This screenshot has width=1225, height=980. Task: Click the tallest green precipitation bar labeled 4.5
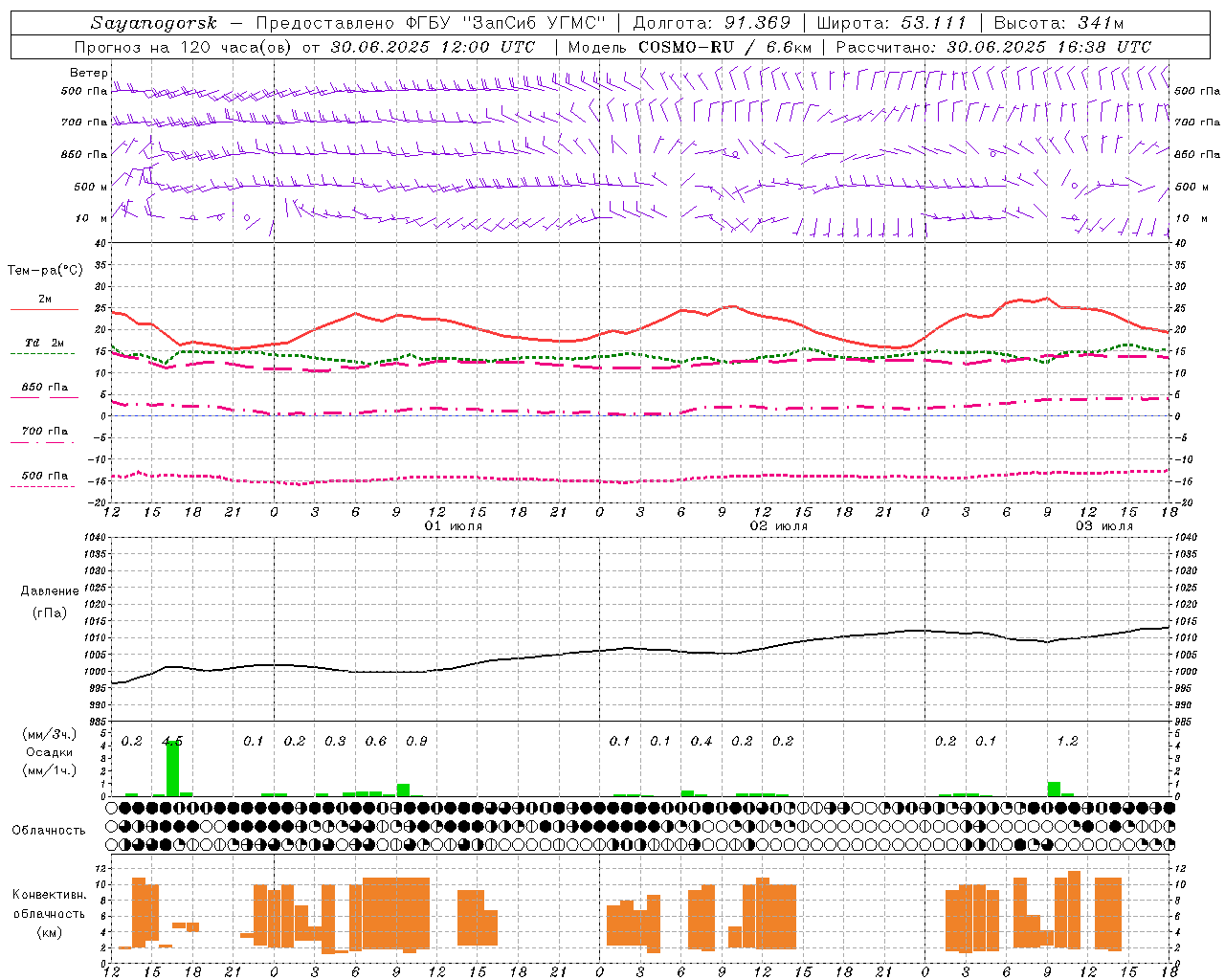coord(172,768)
